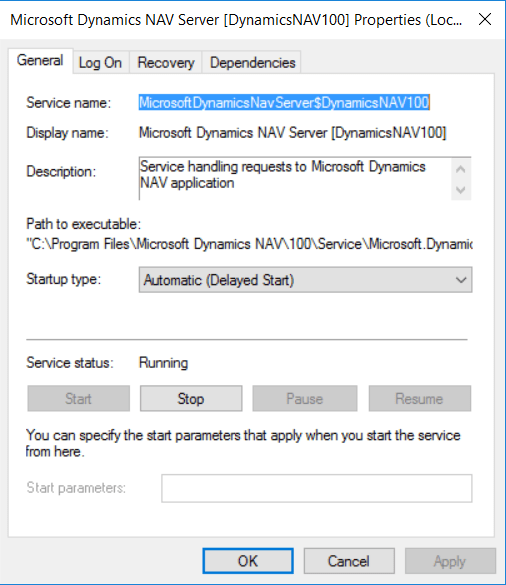The width and height of the screenshot is (506, 585).
Task: Click the Service status label
Action: [70, 363]
